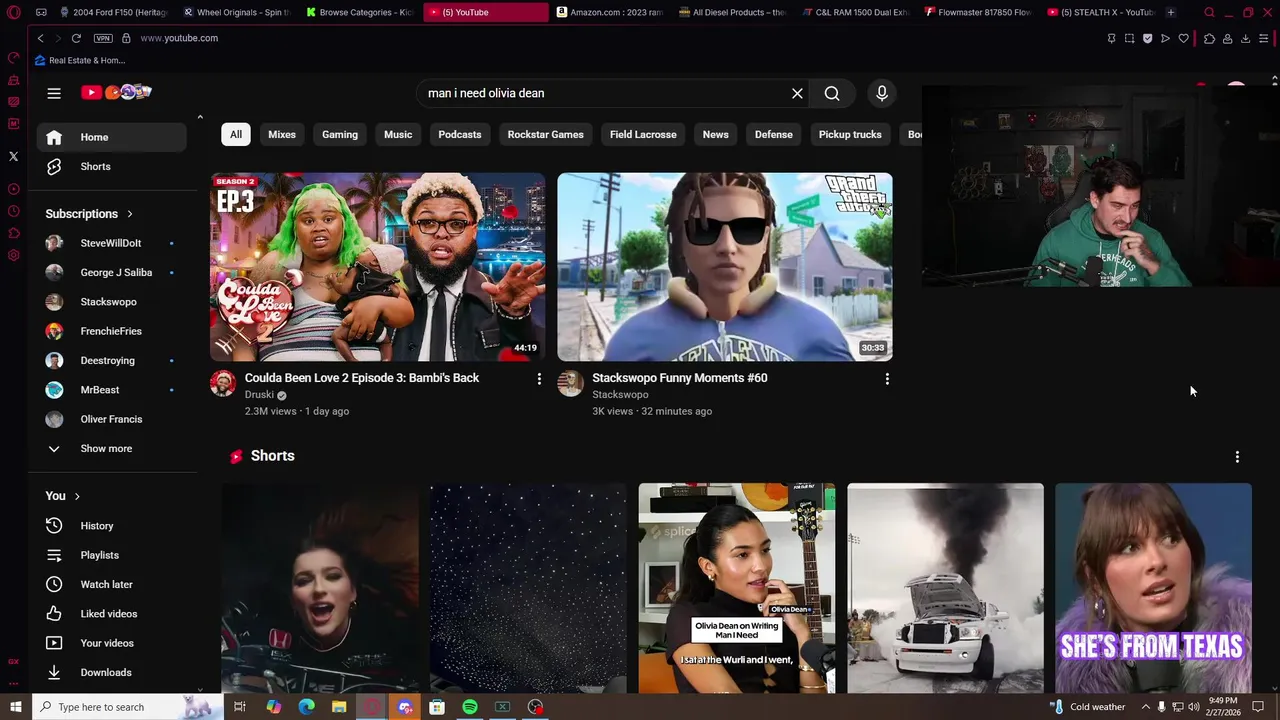The width and height of the screenshot is (1280, 720).
Task: Open the Coulda Been Love 2 Episode 3 title
Action: tap(362, 378)
